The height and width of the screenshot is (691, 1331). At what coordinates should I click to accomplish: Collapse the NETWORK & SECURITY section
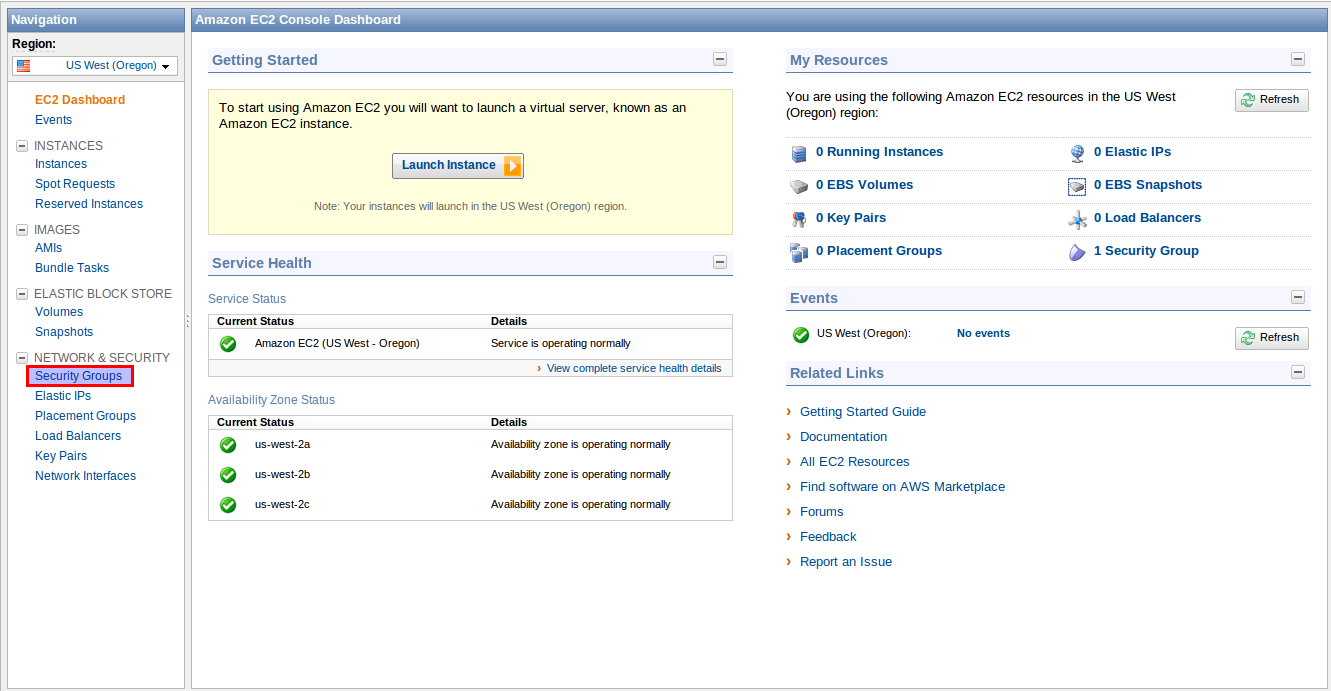pos(22,358)
